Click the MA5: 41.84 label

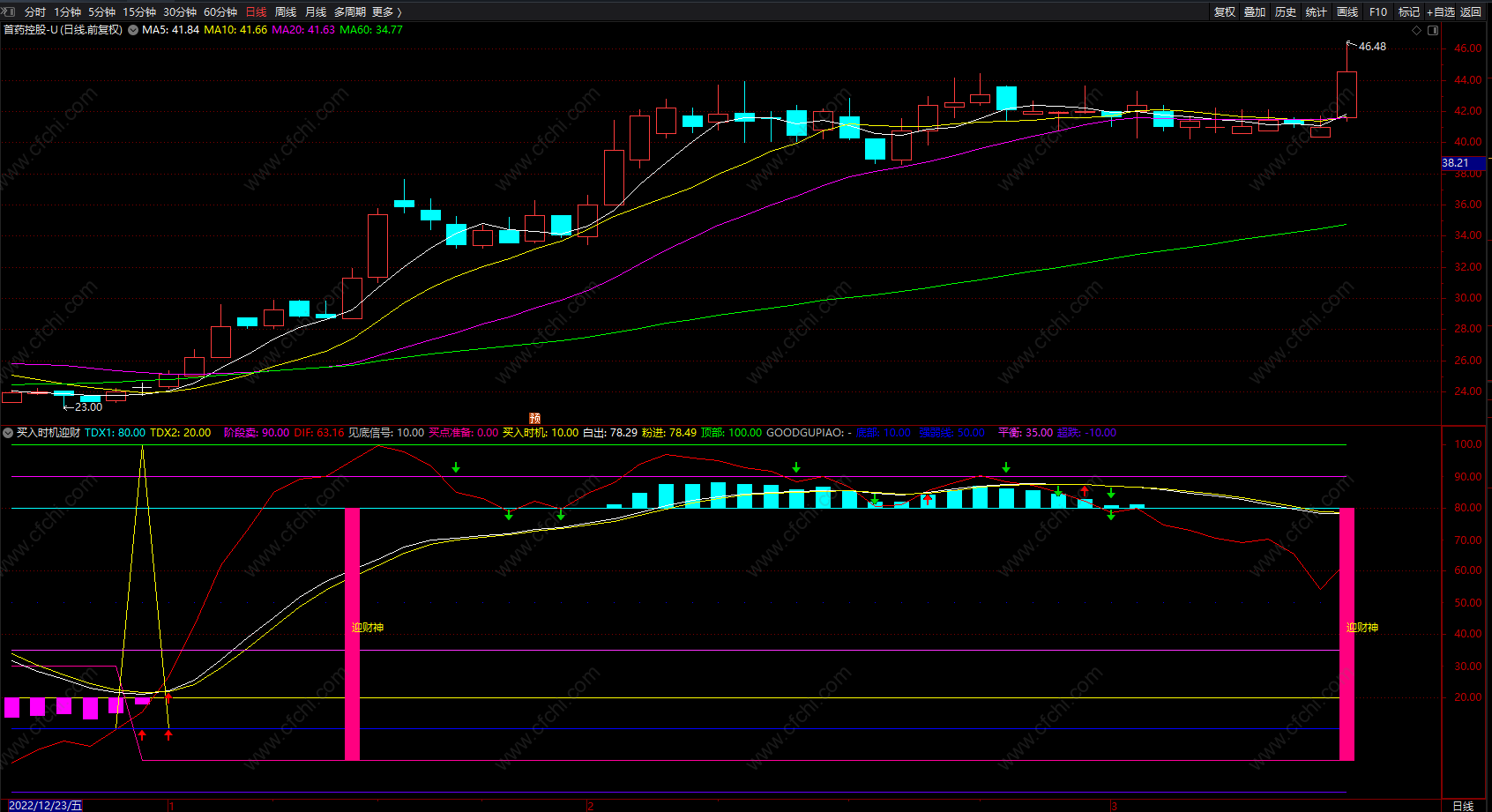tap(170, 30)
